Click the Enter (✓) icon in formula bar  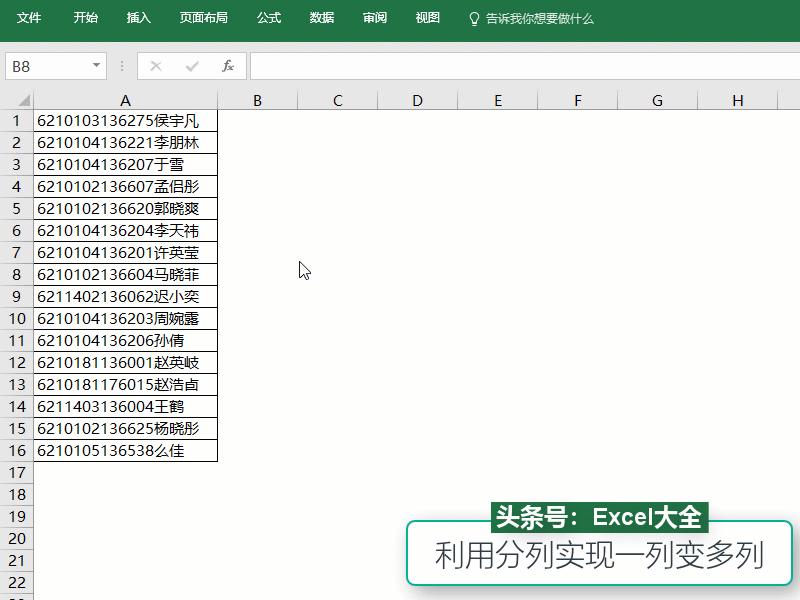click(x=190, y=65)
